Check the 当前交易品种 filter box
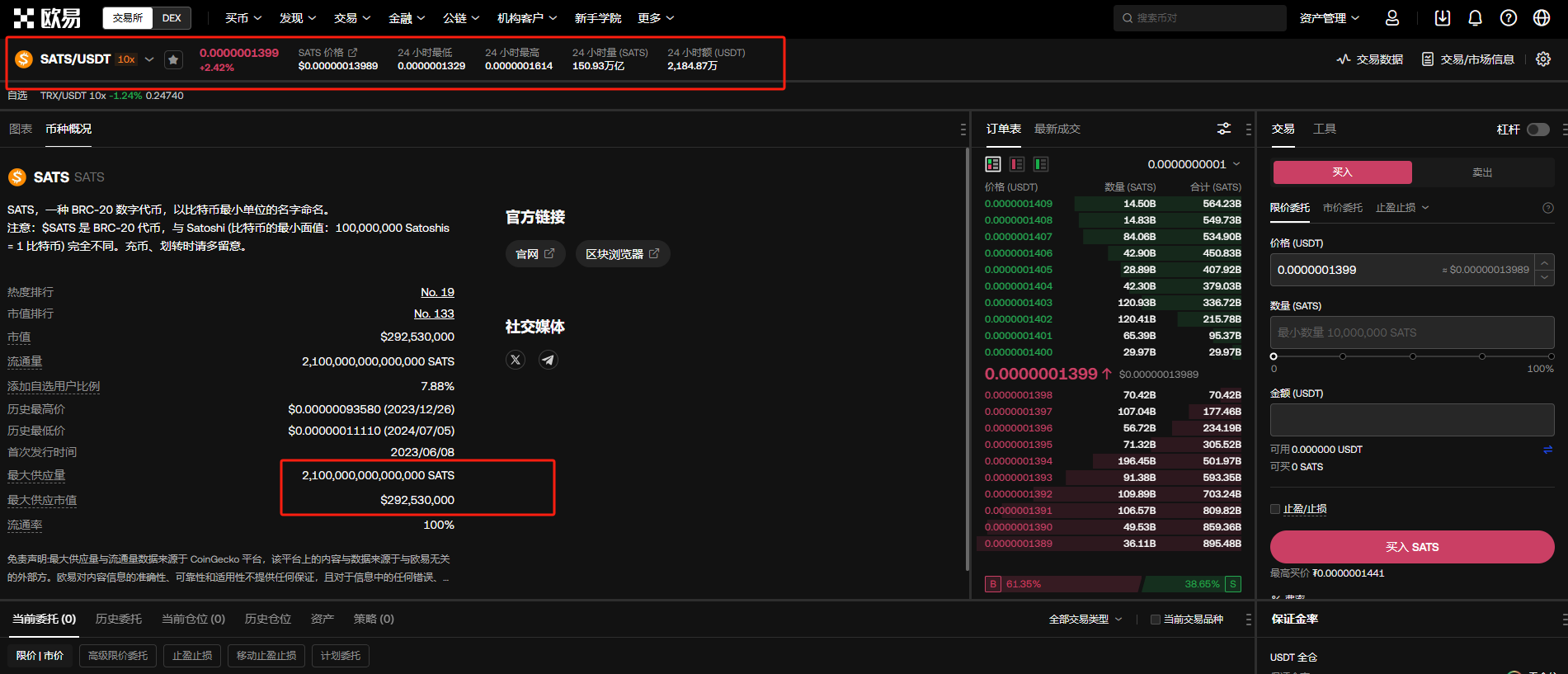 tap(1156, 620)
